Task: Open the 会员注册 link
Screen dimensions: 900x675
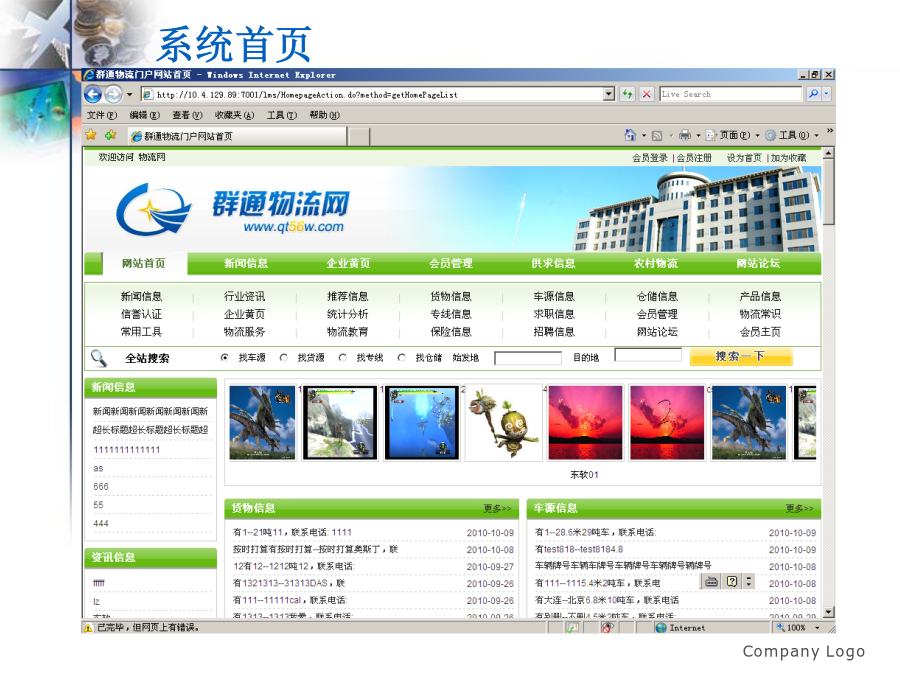Action: pyautogui.click(x=694, y=158)
